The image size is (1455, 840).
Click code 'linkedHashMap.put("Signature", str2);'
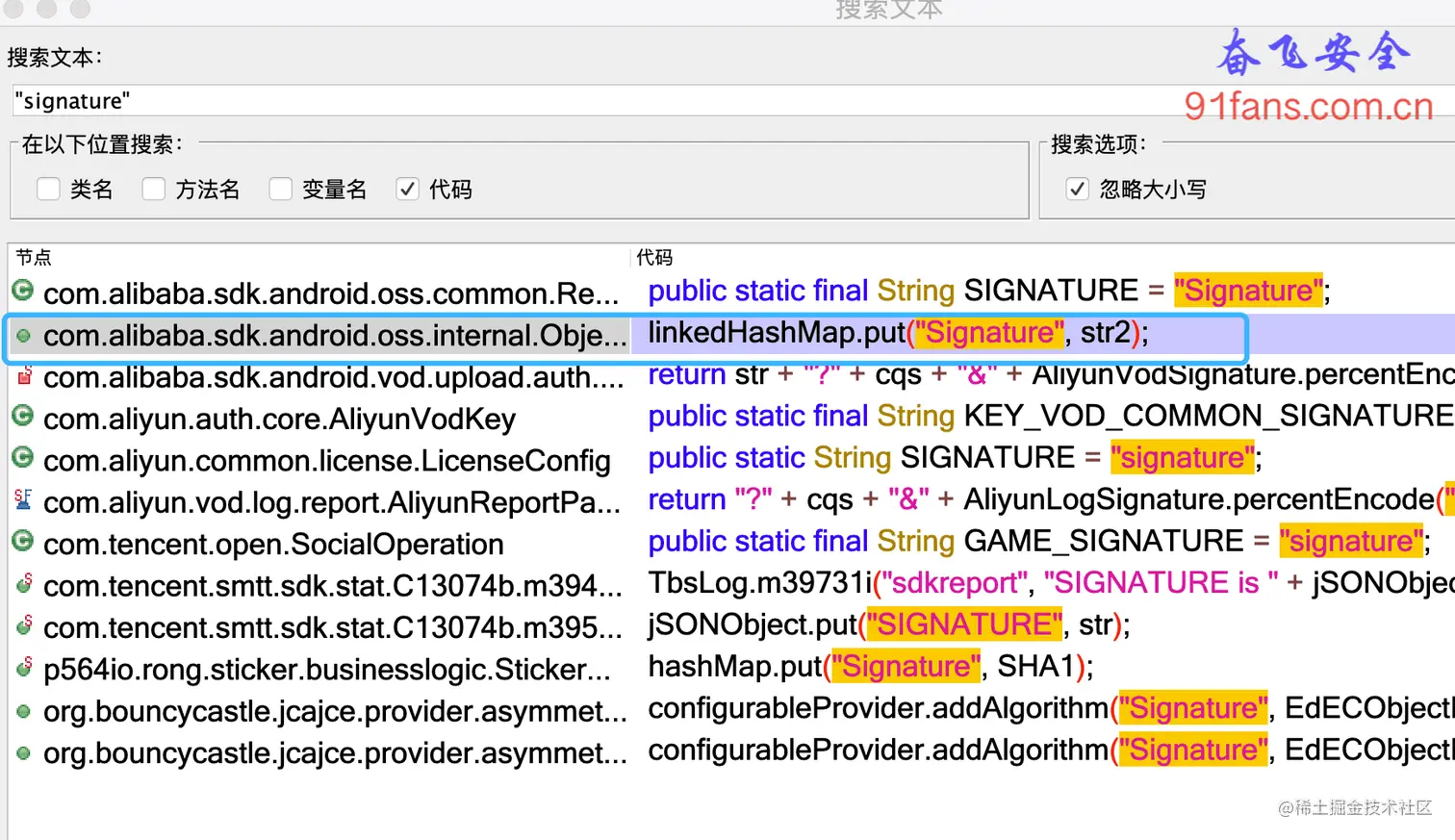[898, 333]
